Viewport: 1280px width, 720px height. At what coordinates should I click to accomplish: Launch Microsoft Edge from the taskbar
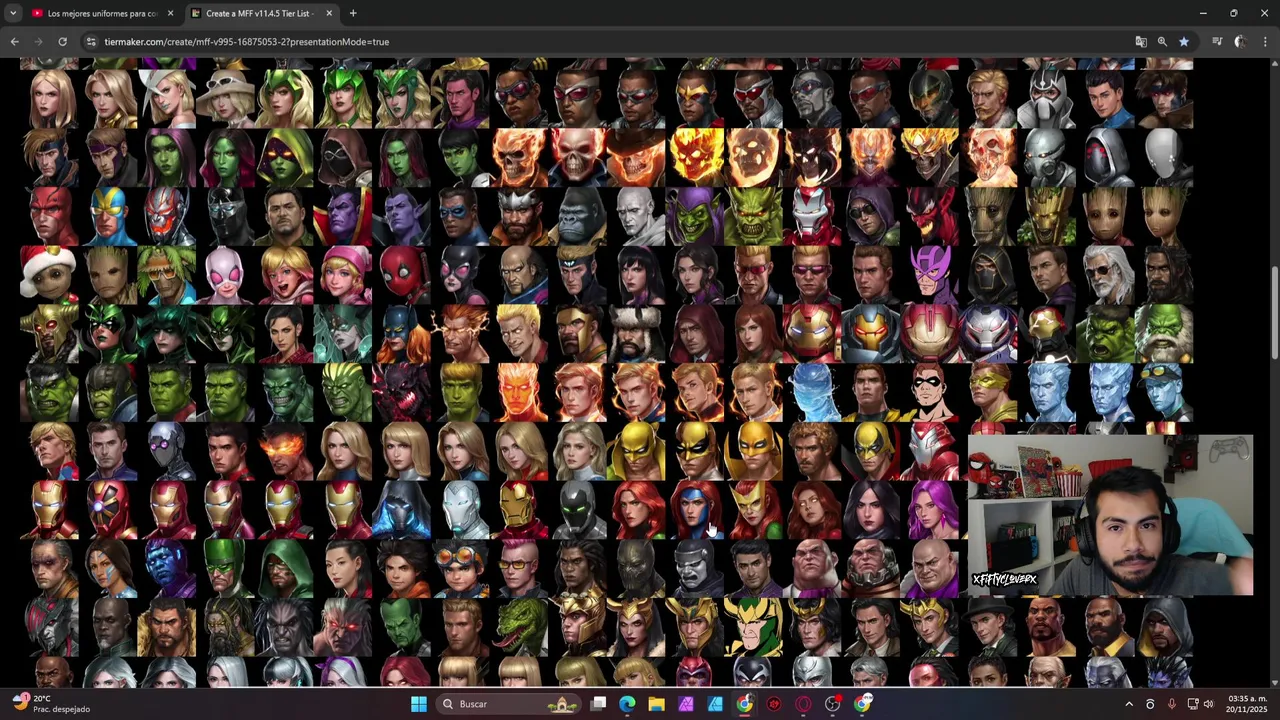pos(627,704)
